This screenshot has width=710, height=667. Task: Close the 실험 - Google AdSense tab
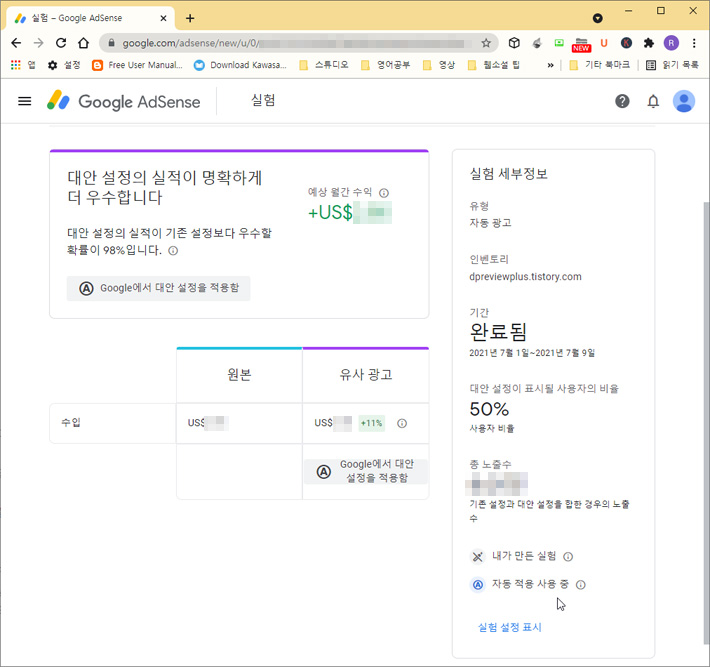point(163,18)
